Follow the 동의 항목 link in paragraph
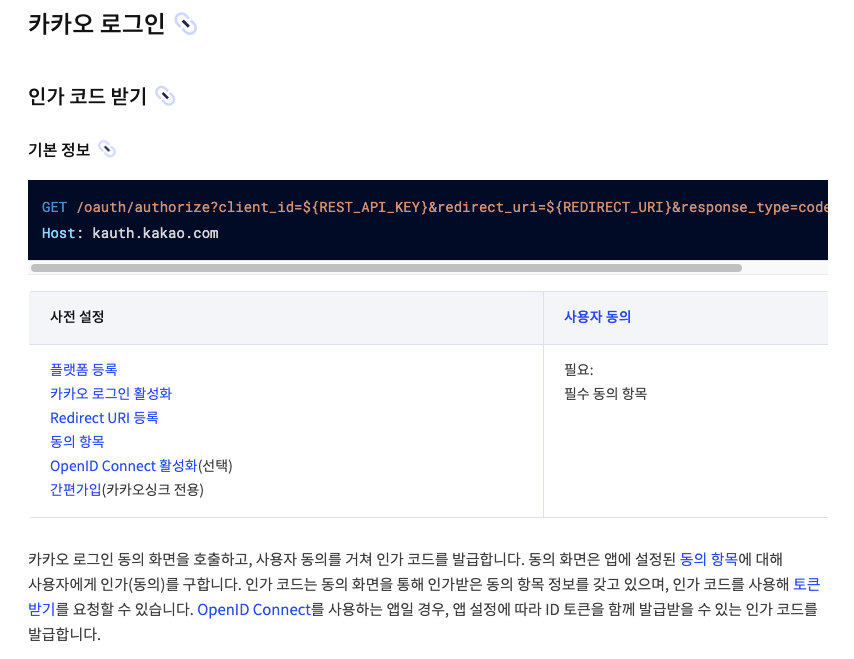 coord(709,559)
